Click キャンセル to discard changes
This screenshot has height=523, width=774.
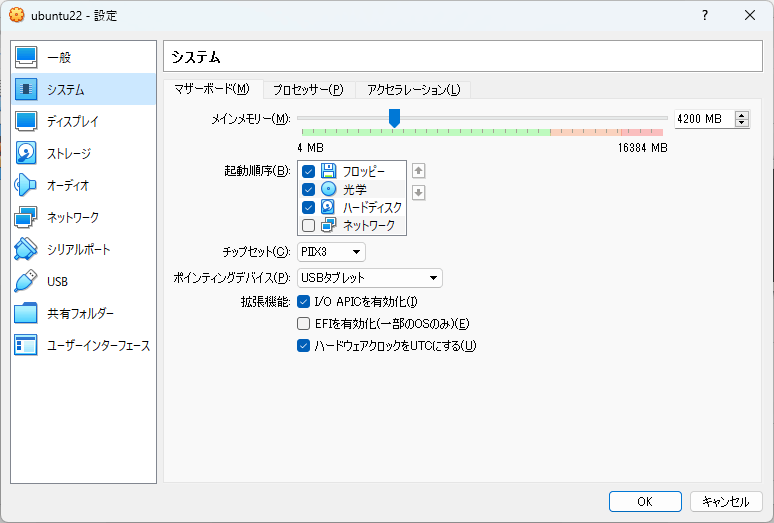(x=726, y=502)
